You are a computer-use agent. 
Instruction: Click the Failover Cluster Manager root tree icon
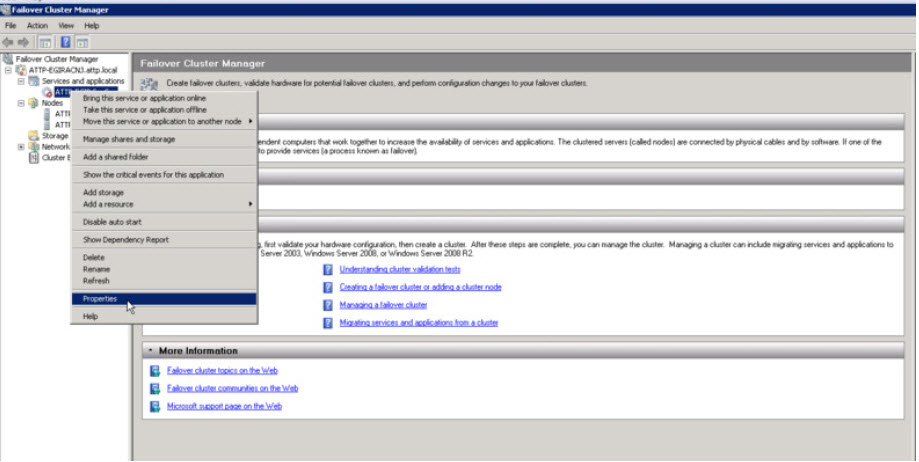(x=8, y=59)
